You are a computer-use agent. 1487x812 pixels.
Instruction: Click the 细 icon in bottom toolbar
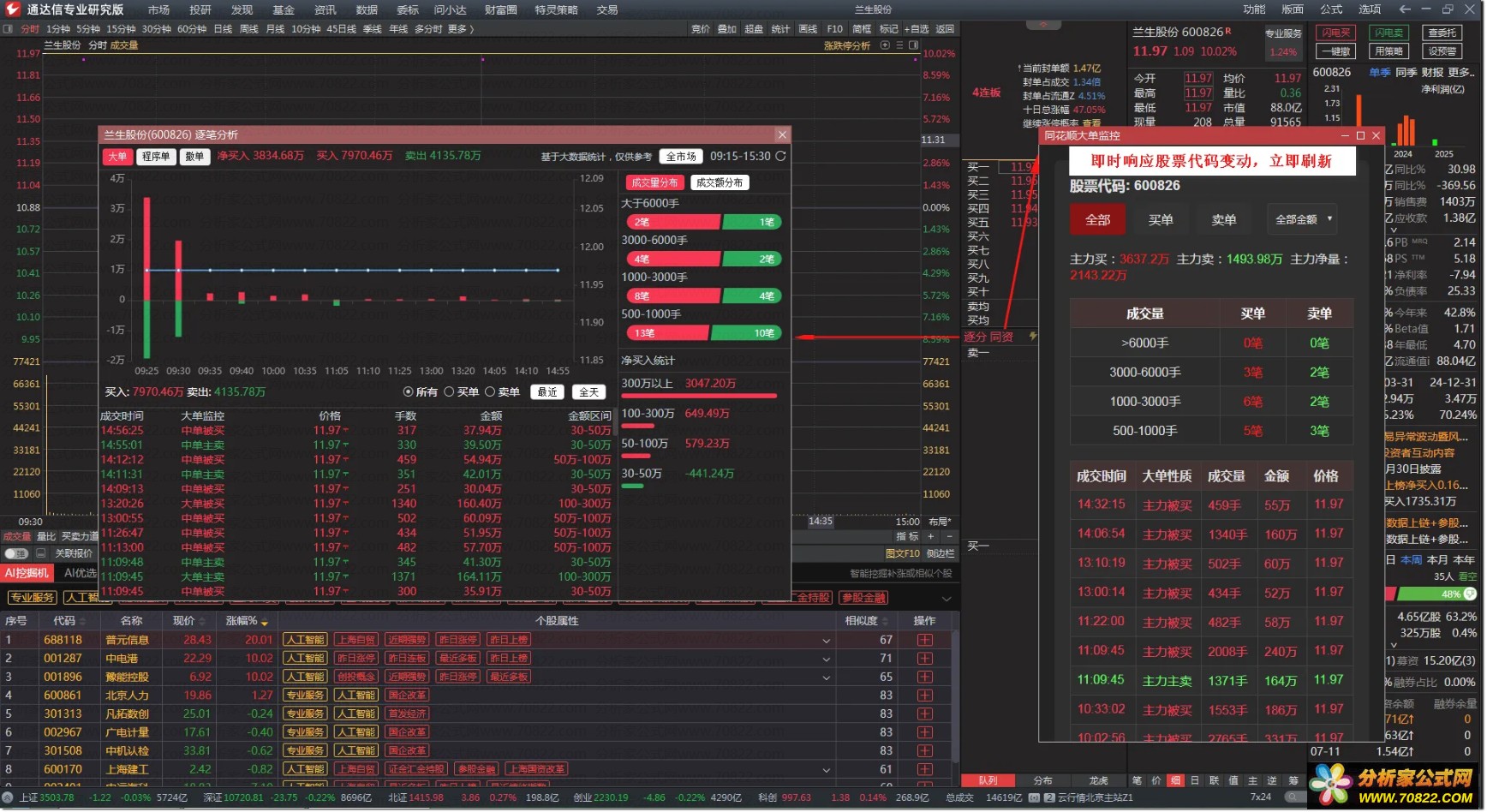(1175, 780)
